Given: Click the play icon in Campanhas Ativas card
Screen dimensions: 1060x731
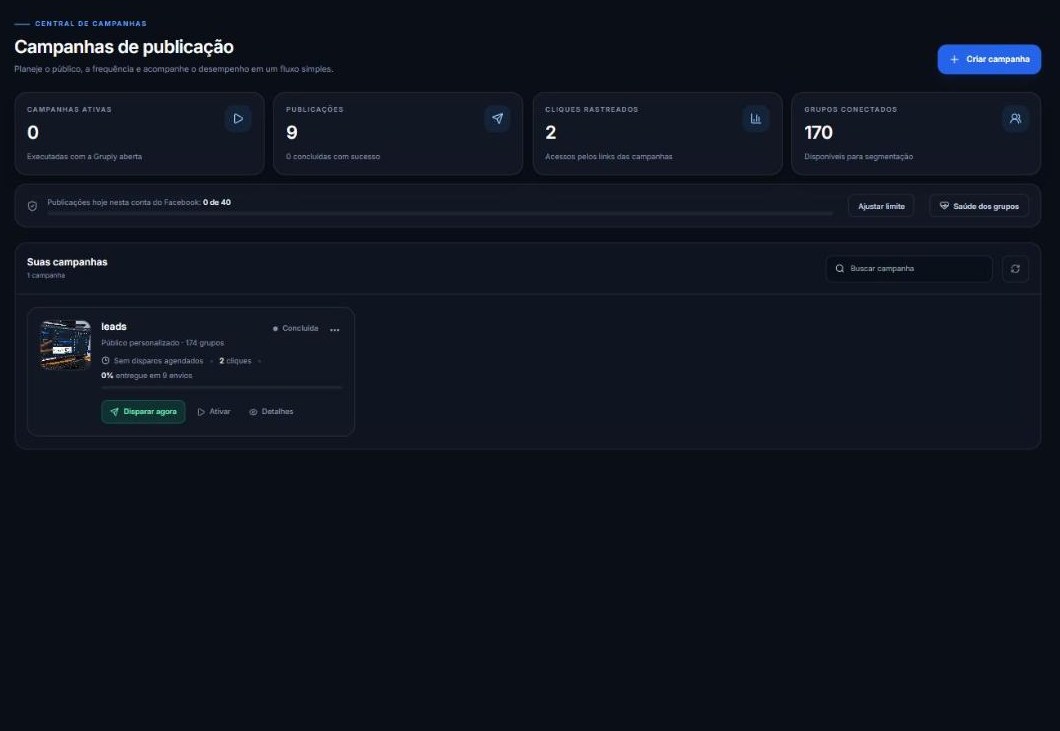Looking at the screenshot, I should (x=238, y=119).
